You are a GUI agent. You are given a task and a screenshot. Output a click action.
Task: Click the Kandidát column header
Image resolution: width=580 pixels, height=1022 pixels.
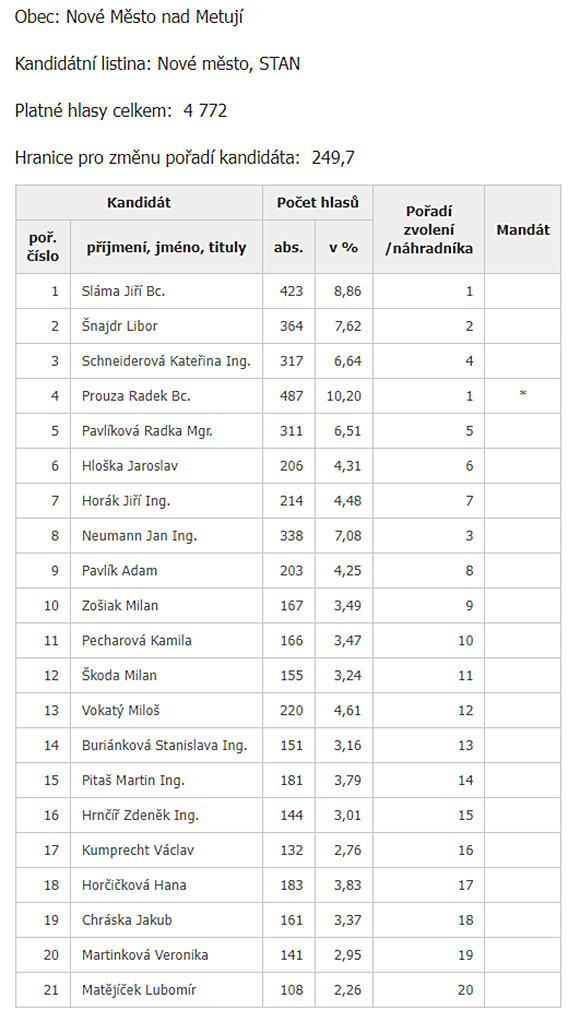coord(139,203)
